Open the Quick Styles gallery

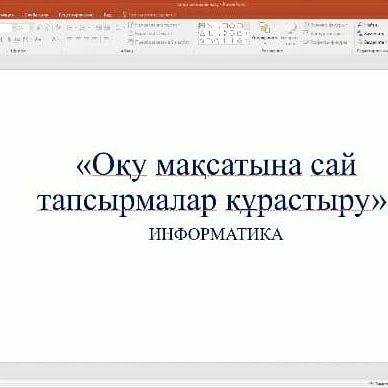pos(289,34)
